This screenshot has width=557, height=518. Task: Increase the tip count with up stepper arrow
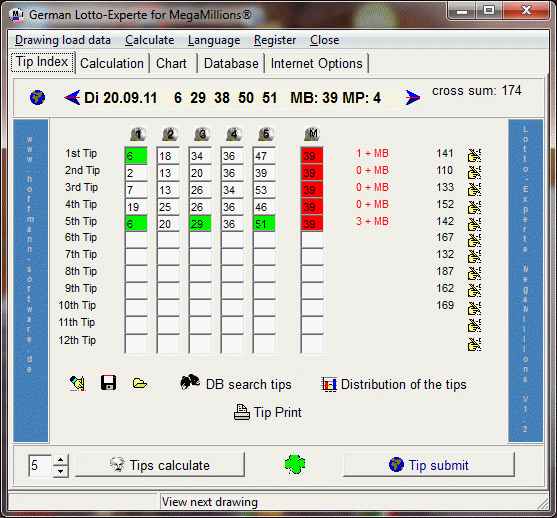click(x=61, y=460)
